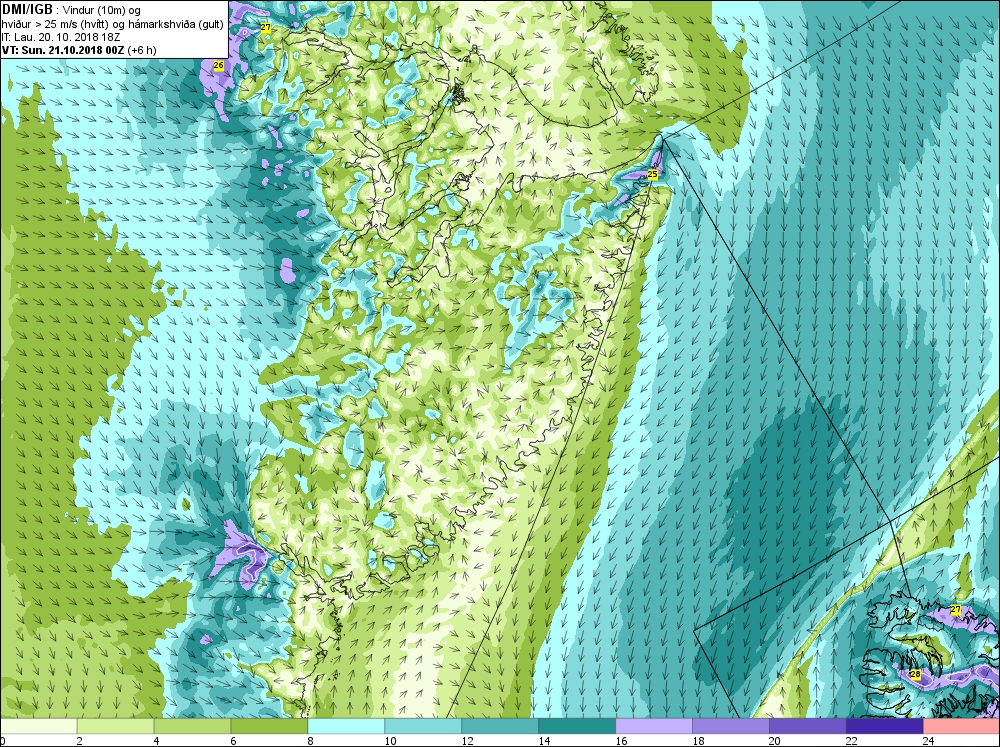Click the pink above-24 m/s legend swatch
Image resolution: width=1000 pixels, height=747 pixels.
(961, 727)
